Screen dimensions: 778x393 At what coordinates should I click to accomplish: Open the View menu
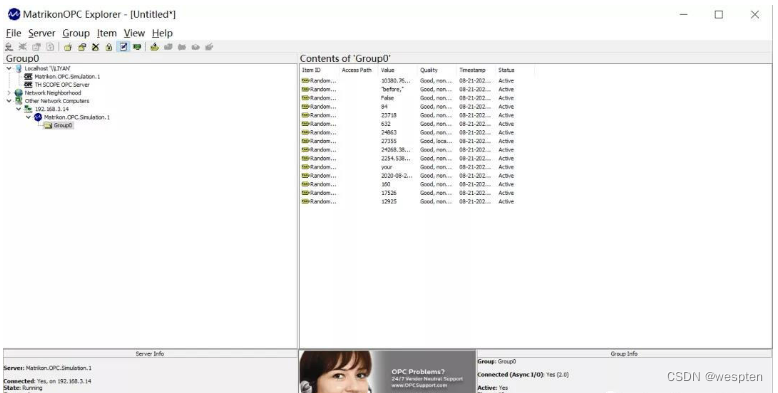point(134,33)
